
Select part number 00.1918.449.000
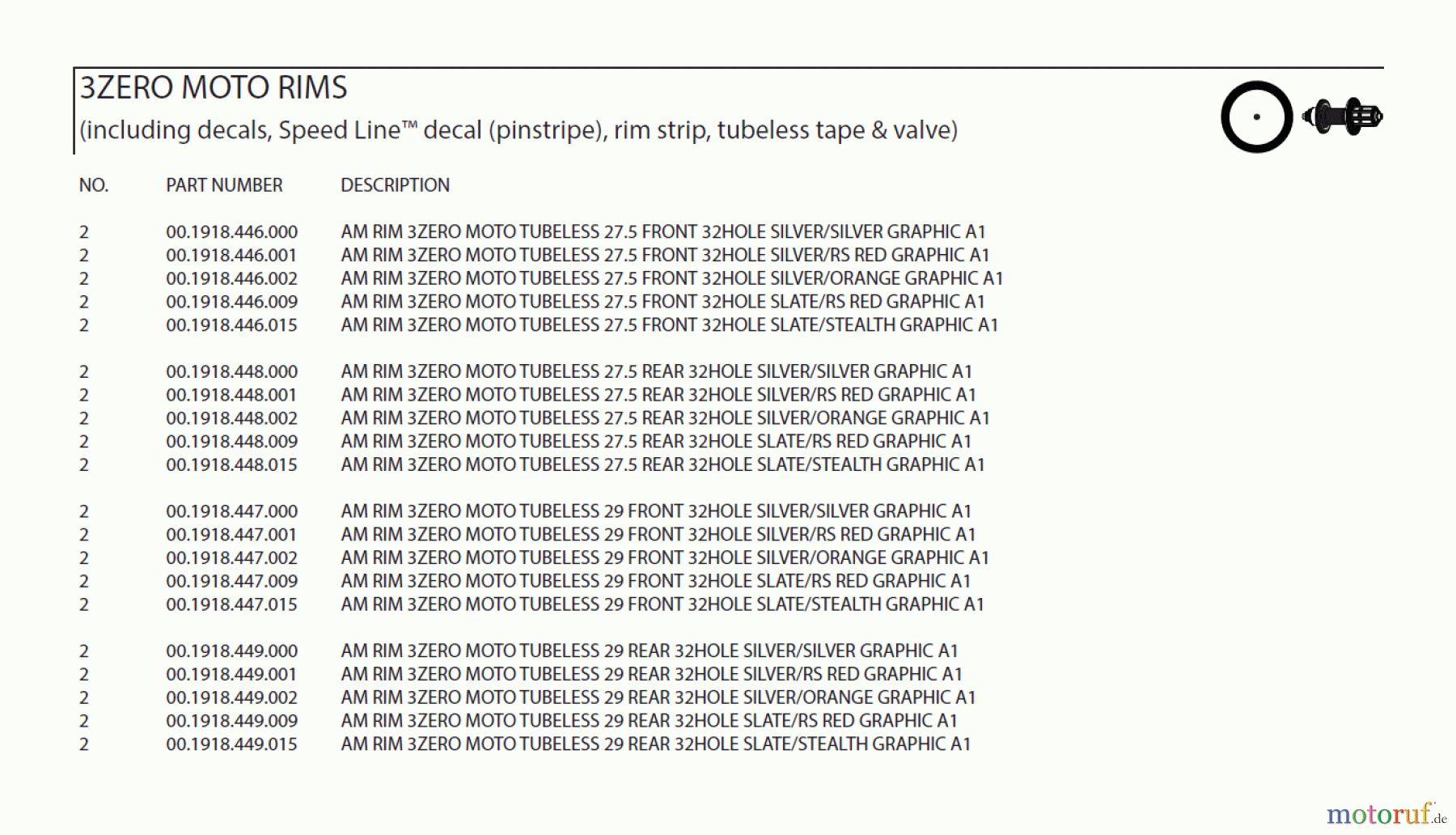pyautogui.click(x=231, y=651)
